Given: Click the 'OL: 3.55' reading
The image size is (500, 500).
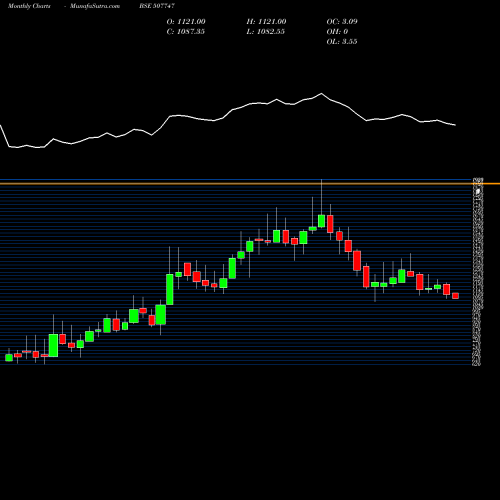Looking at the screenshot, I should point(342,42).
